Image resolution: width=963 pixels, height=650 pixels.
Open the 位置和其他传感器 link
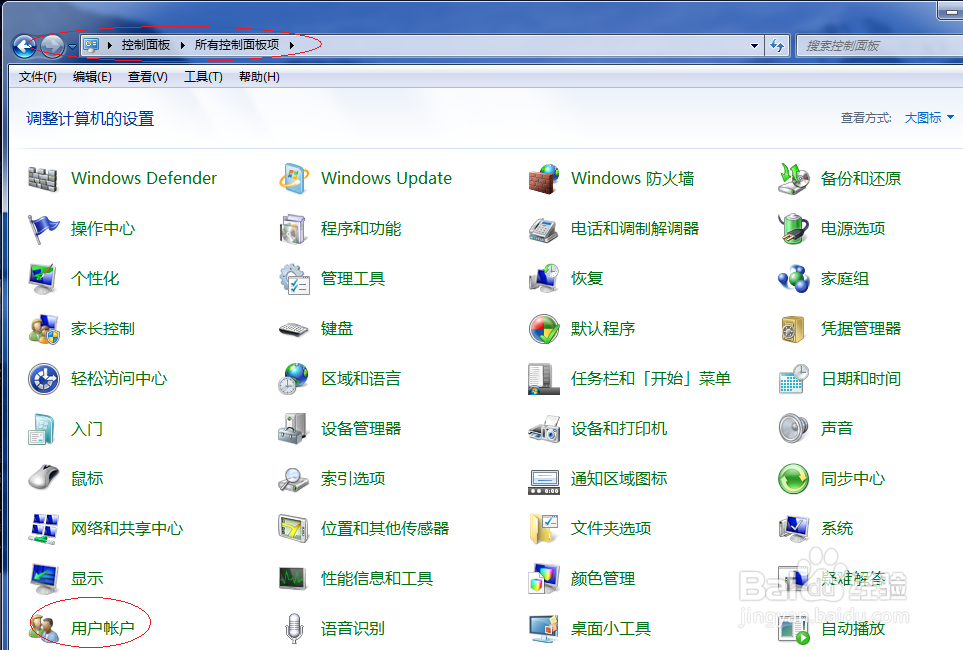pos(385,529)
